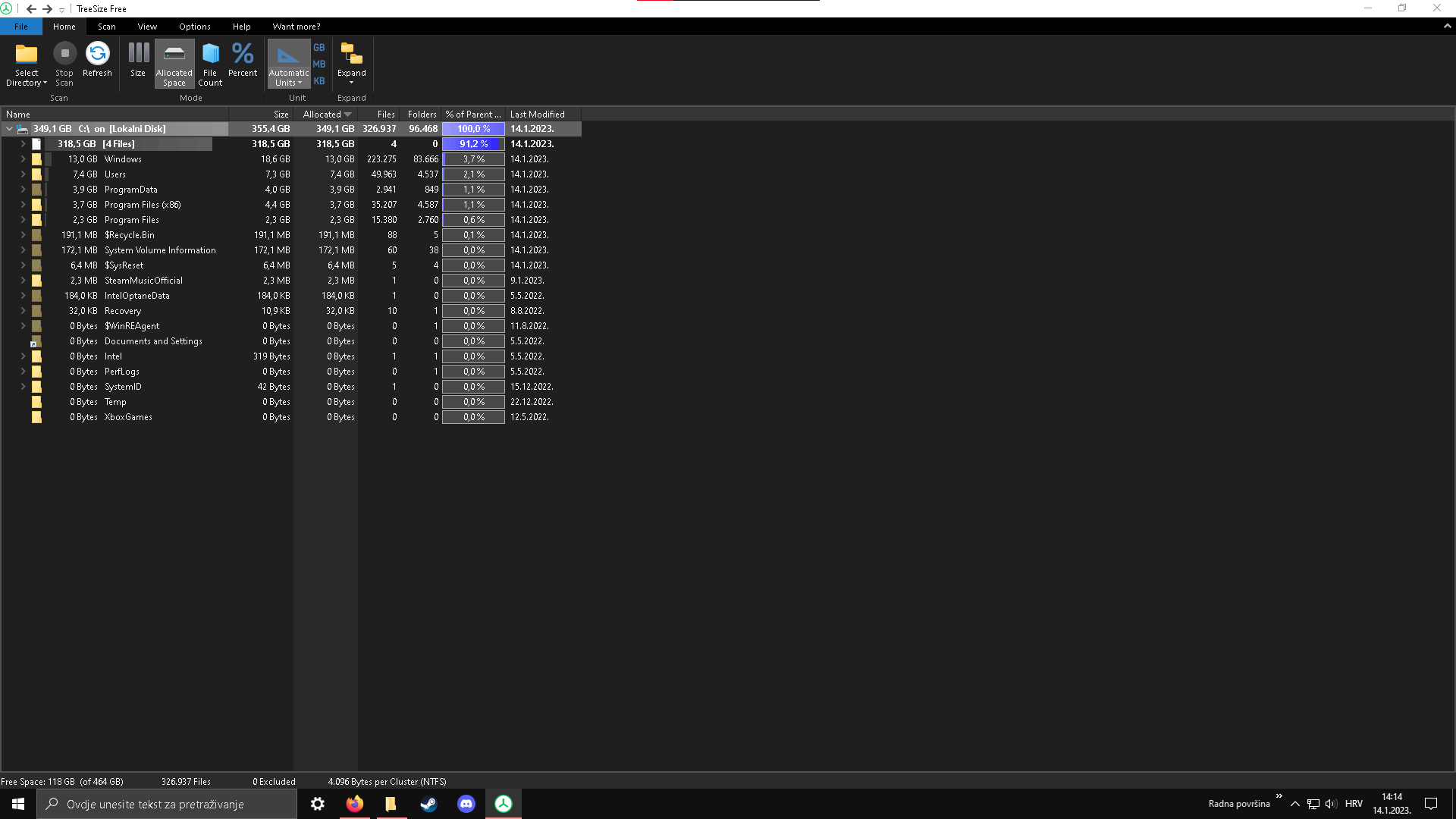
Task: Toggle Allocated Space mode
Action: click(174, 54)
